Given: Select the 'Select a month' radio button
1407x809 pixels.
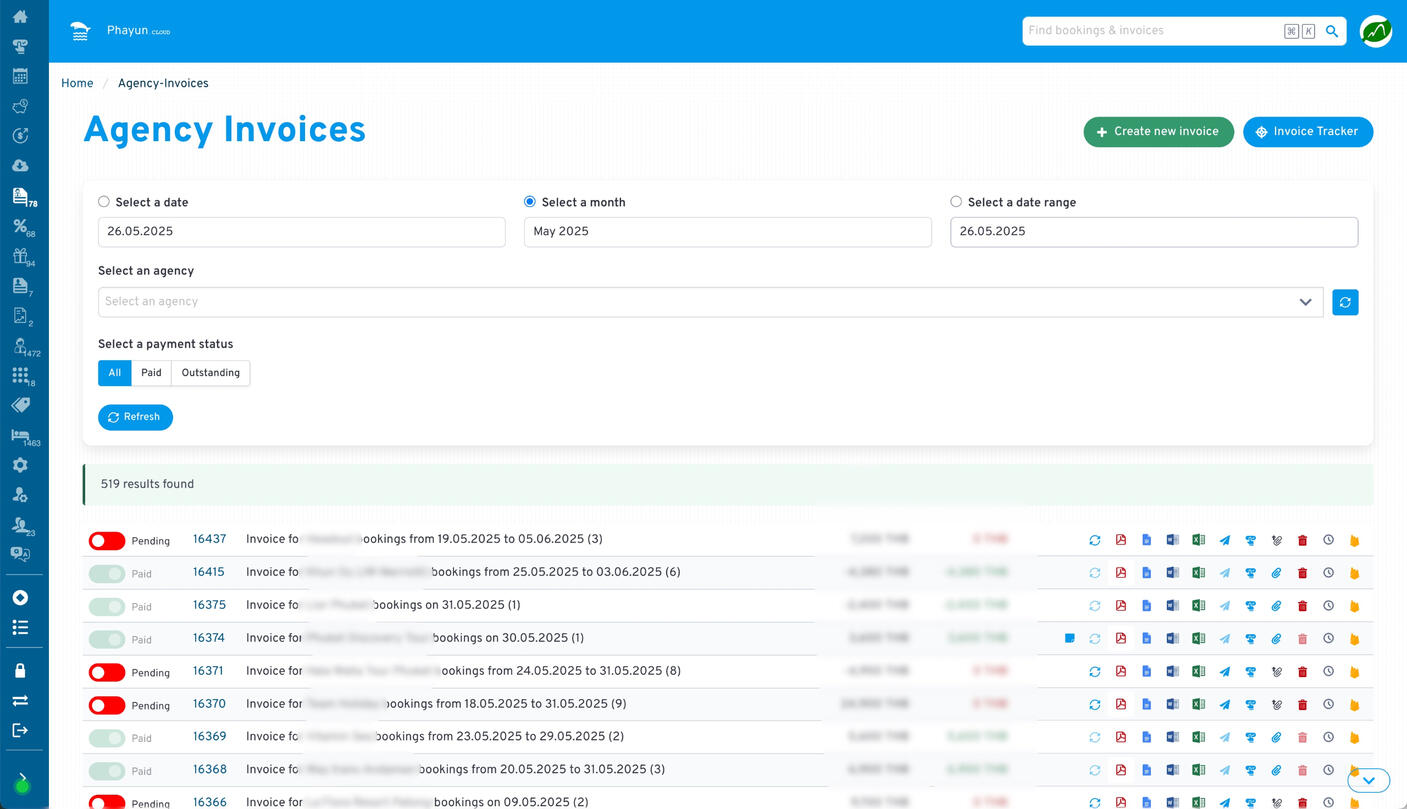Looking at the screenshot, I should tap(529, 201).
